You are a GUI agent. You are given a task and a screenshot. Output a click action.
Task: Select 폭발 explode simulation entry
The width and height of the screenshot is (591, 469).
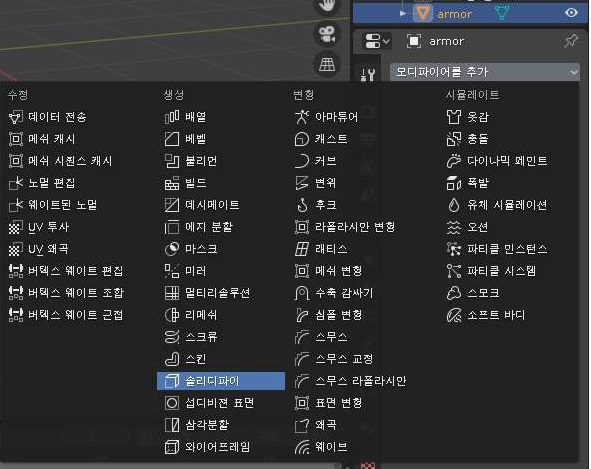(468, 183)
